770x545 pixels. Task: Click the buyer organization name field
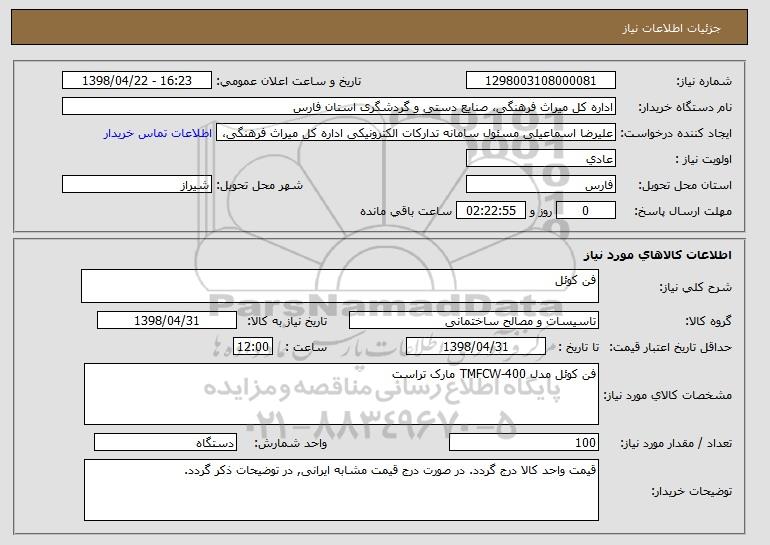tap(339, 107)
